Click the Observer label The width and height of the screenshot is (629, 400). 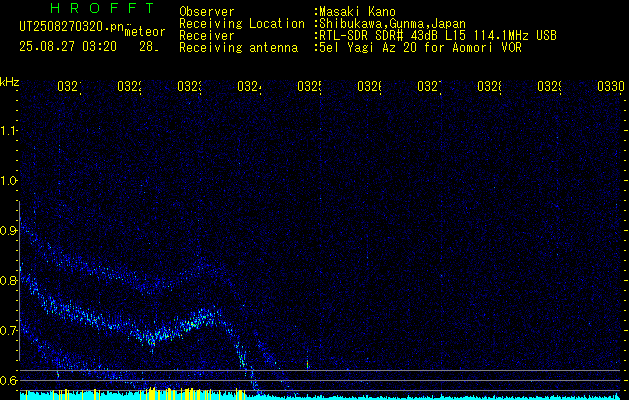click(x=207, y=12)
